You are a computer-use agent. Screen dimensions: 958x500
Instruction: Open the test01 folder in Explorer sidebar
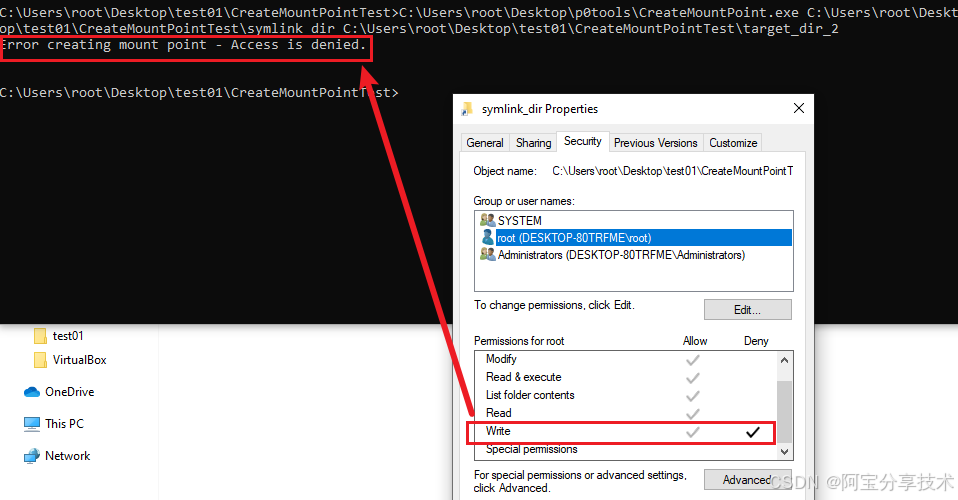tap(68, 336)
